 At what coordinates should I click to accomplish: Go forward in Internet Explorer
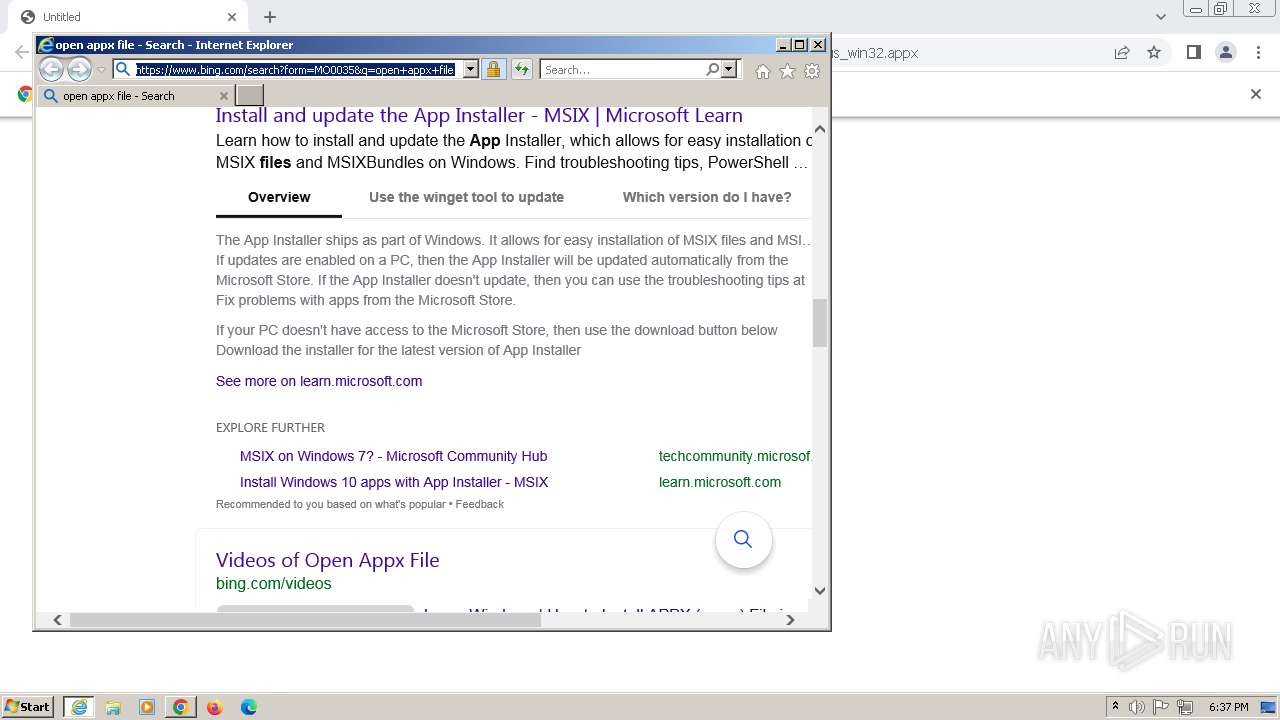(x=79, y=69)
